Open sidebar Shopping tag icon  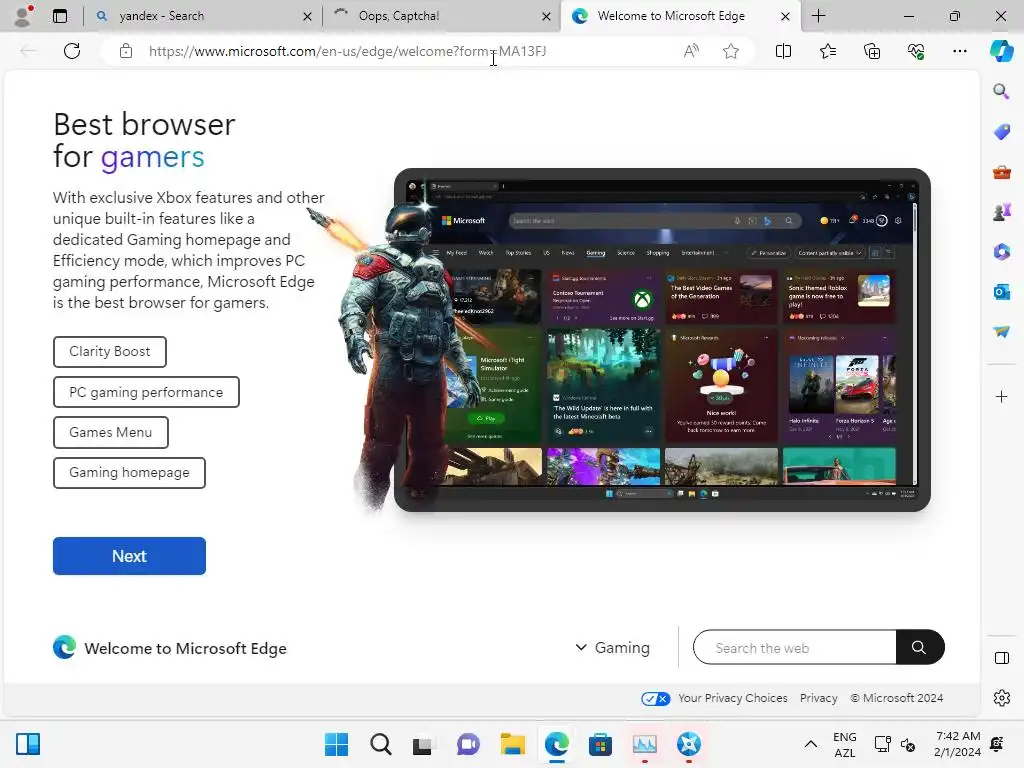[1001, 132]
